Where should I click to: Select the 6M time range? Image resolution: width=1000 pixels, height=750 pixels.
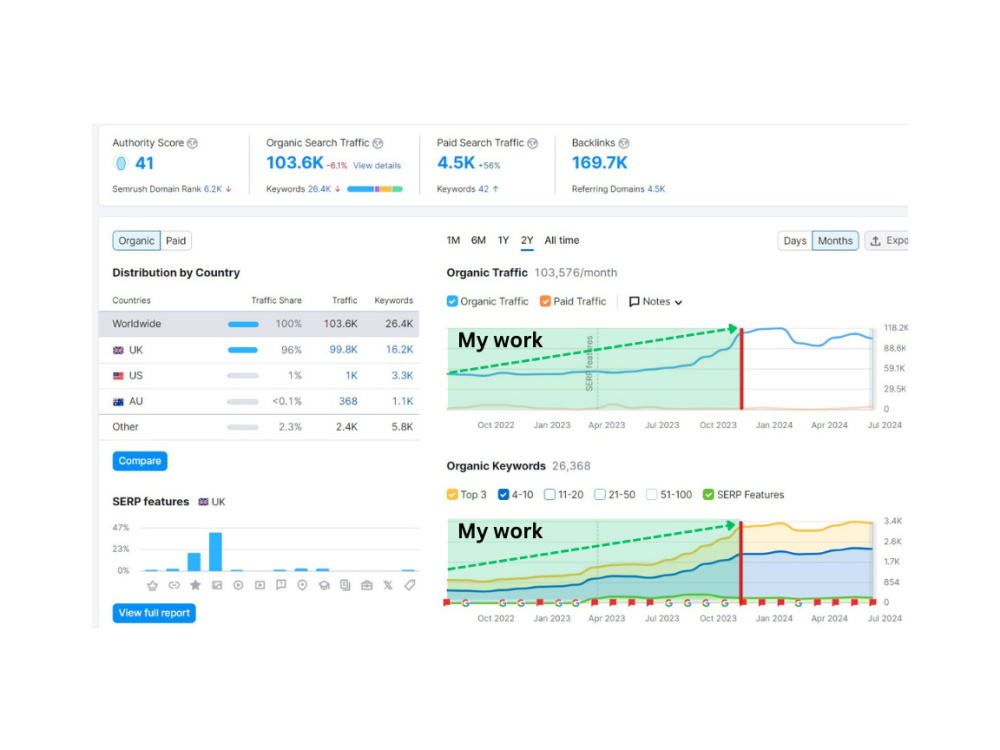[x=478, y=240]
